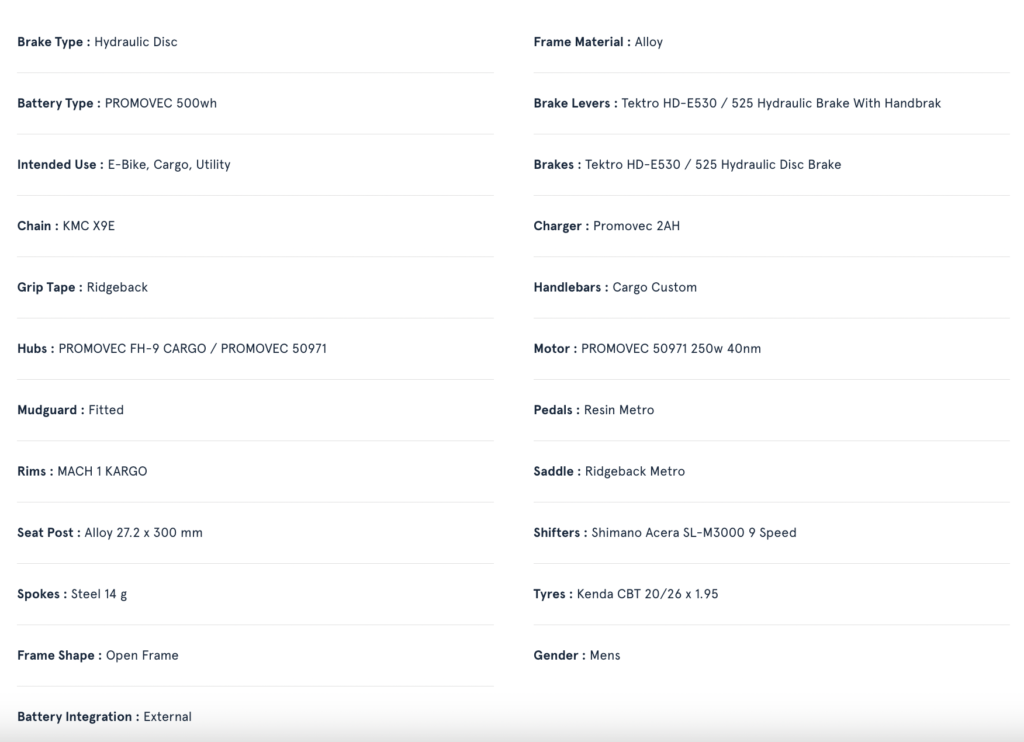Click the Shifters Shimano Acera entry

tap(665, 533)
